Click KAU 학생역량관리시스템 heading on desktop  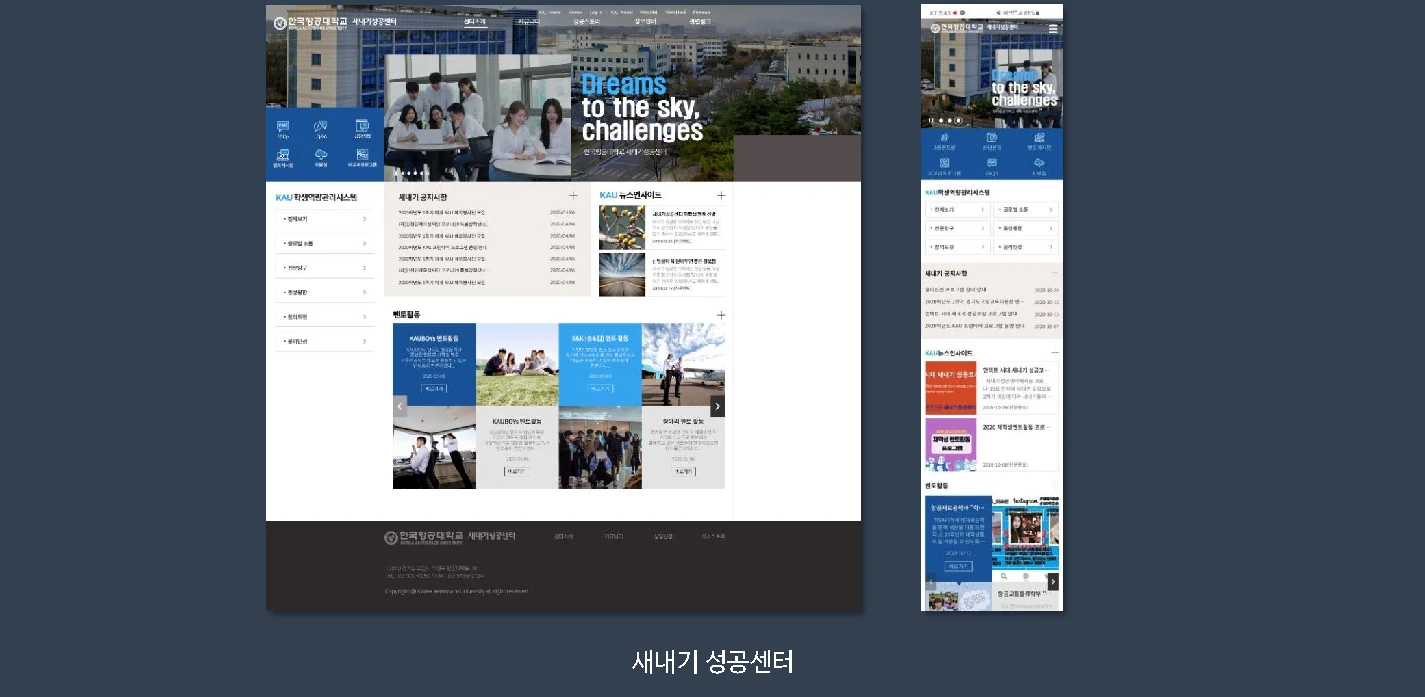pyautogui.click(x=316, y=197)
